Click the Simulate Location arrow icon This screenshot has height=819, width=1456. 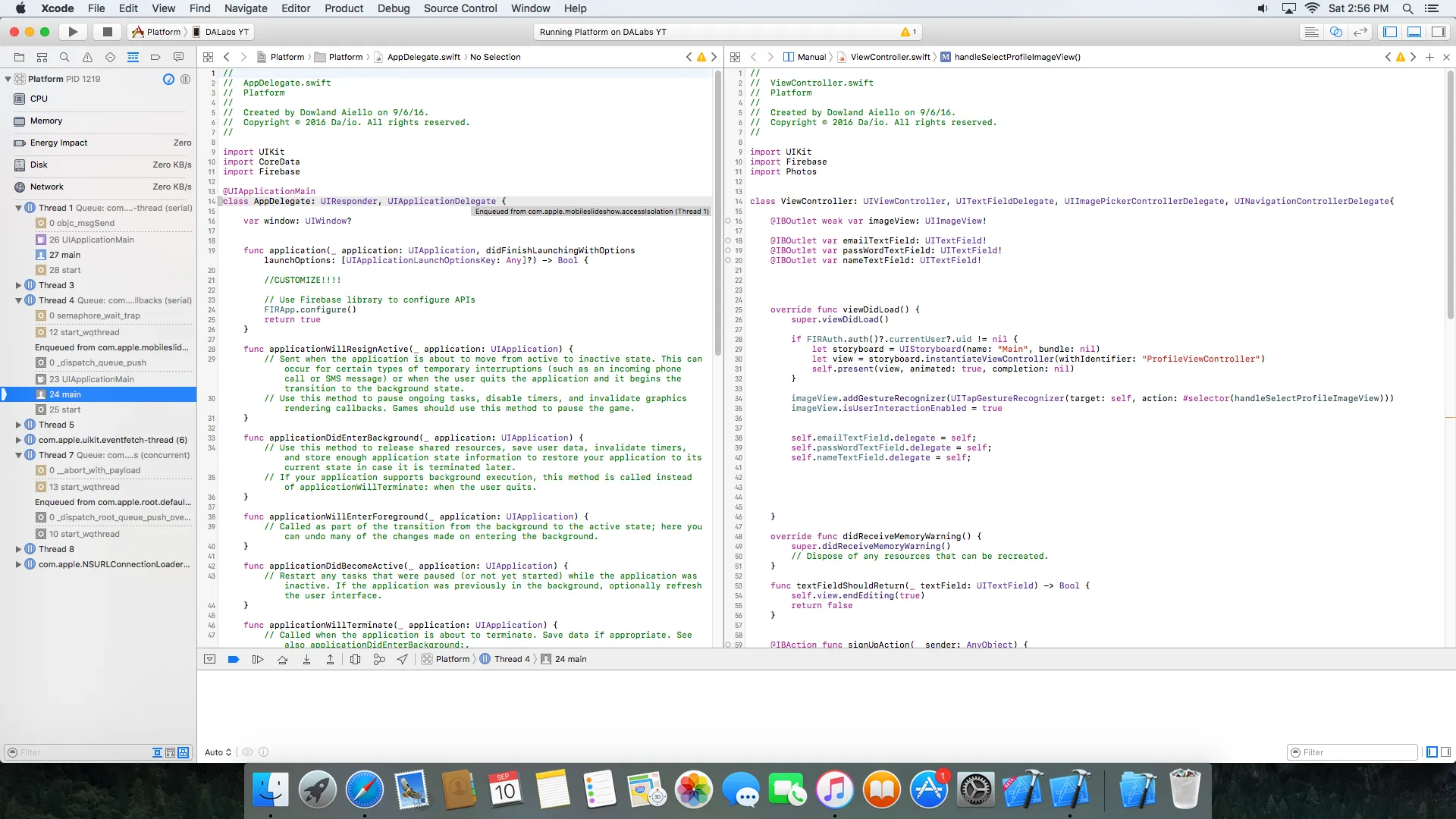click(403, 660)
